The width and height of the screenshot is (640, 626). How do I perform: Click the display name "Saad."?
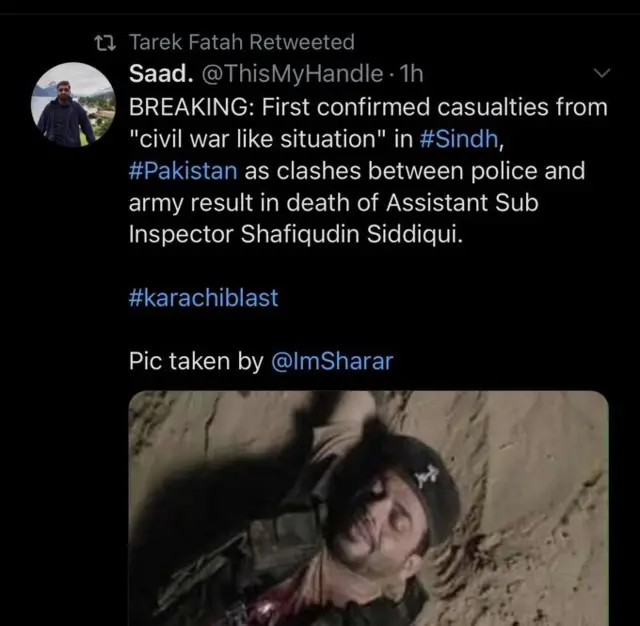[154, 73]
